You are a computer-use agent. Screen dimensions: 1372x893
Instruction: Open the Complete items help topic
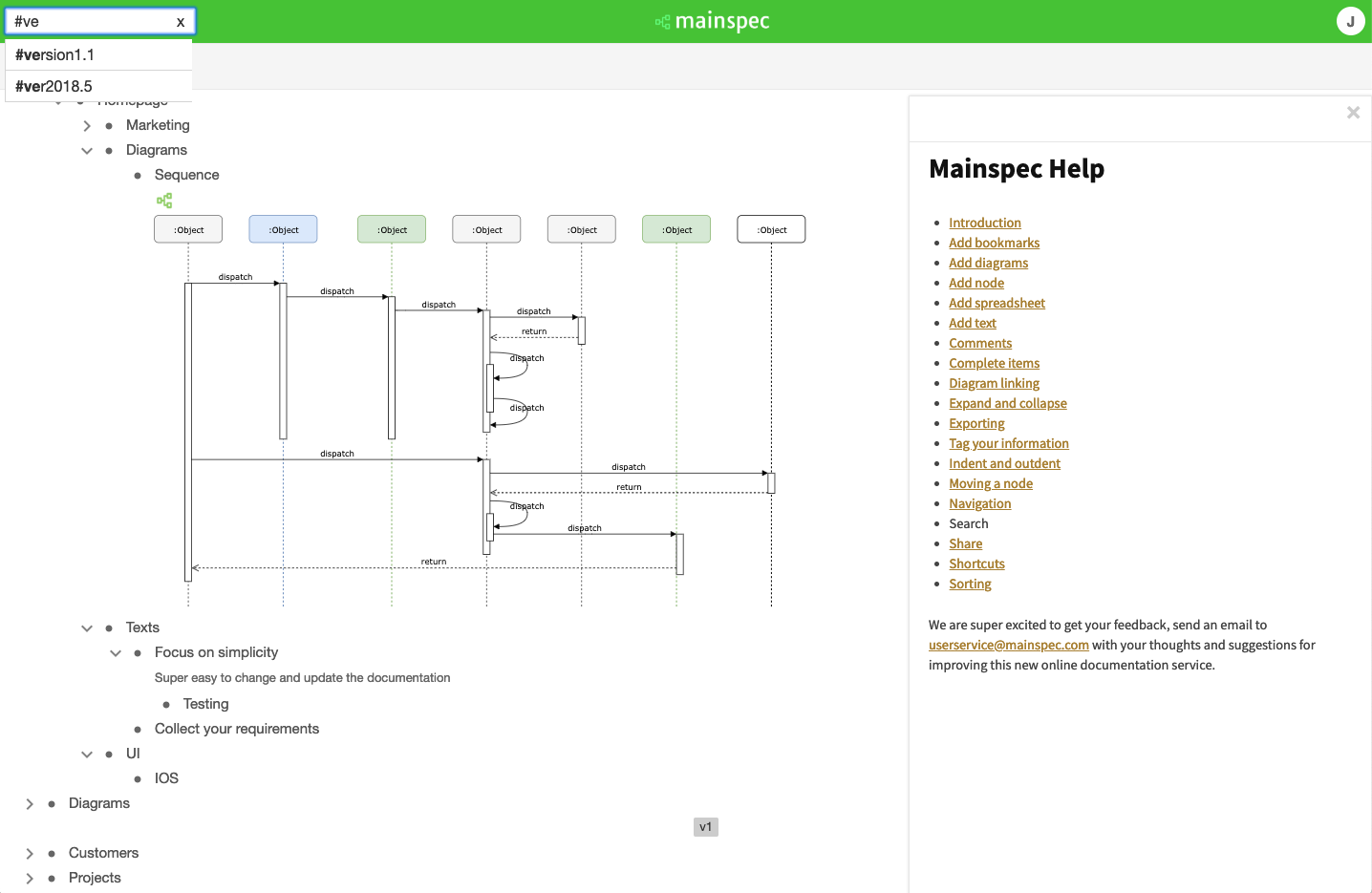(x=994, y=363)
